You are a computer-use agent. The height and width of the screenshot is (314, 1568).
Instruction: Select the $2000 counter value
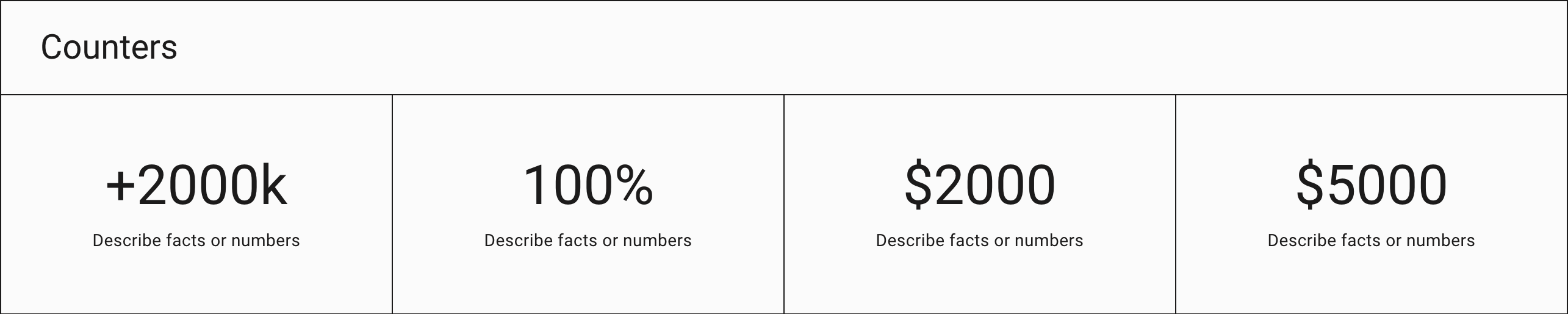(979, 185)
